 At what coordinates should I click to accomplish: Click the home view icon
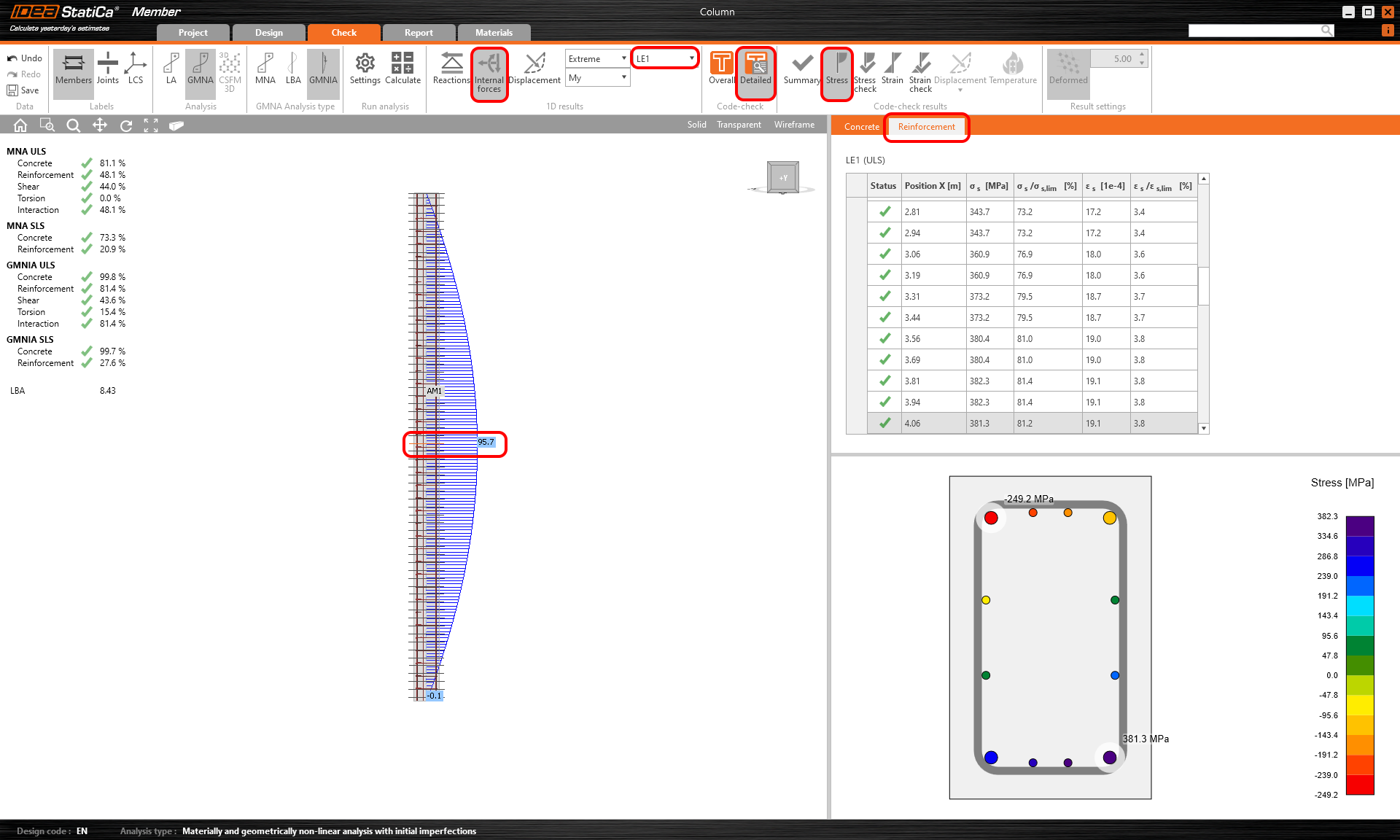pos(20,125)
